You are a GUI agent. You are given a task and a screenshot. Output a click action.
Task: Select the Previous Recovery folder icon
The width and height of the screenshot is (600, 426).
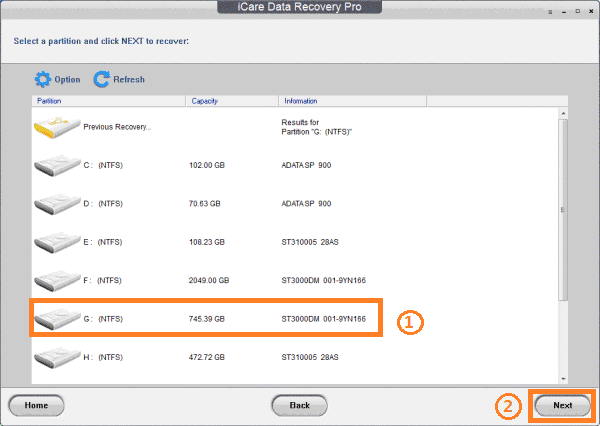pos(56,126)
